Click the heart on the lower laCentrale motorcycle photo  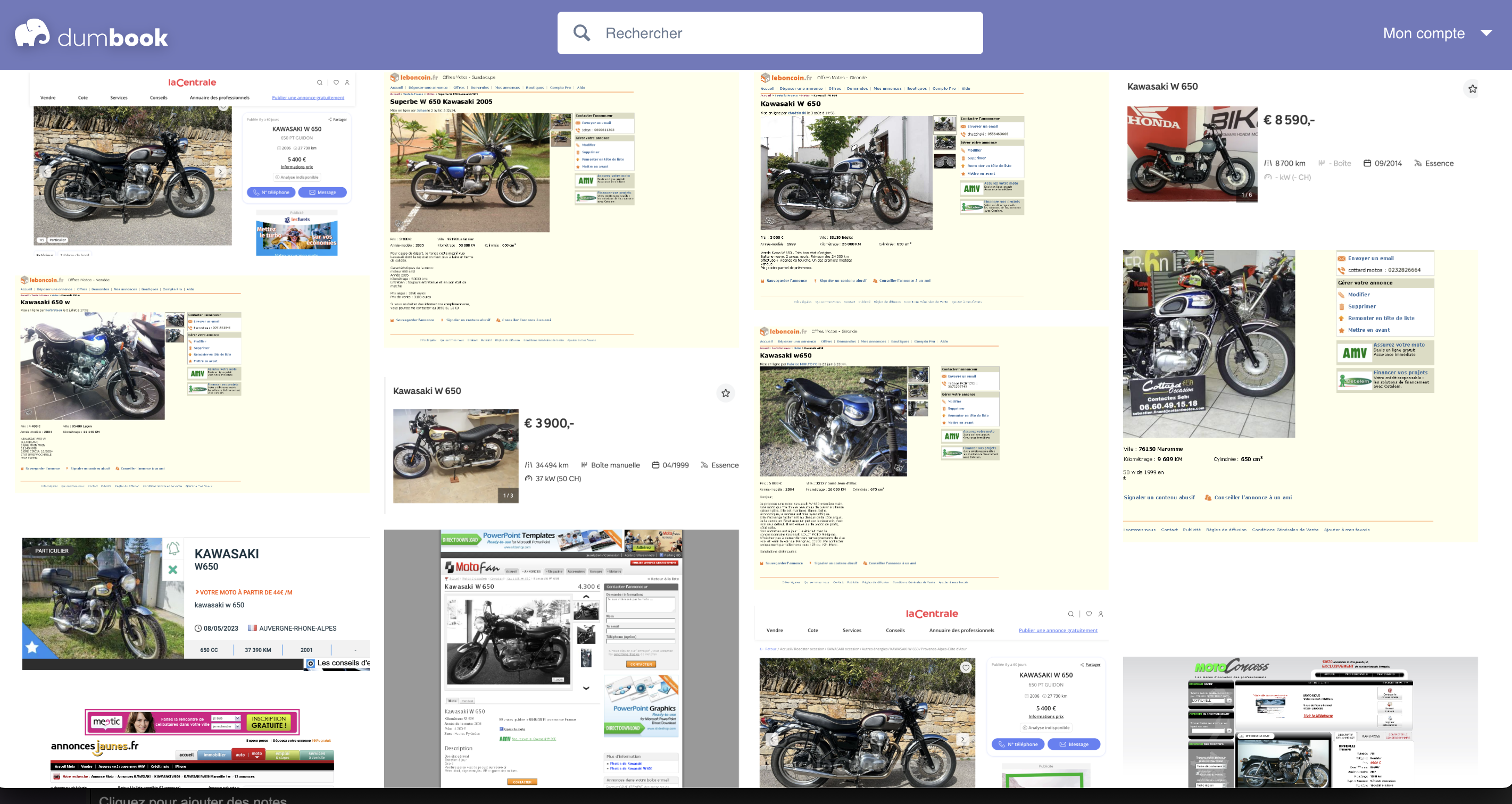click(x=966, y=667)
